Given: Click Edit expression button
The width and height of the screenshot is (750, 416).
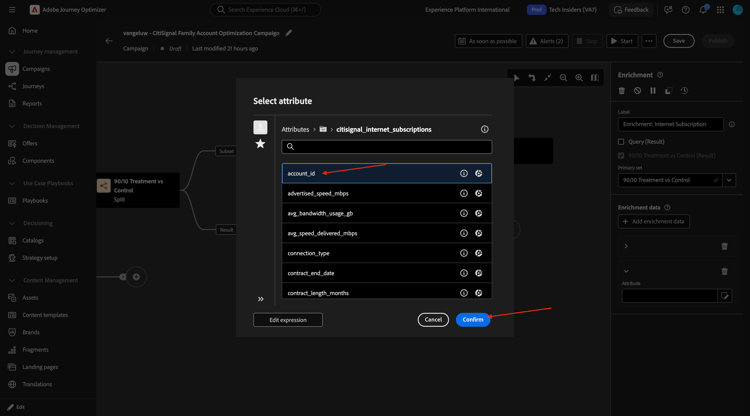Looking at the screenshot, I should point(288,320).
